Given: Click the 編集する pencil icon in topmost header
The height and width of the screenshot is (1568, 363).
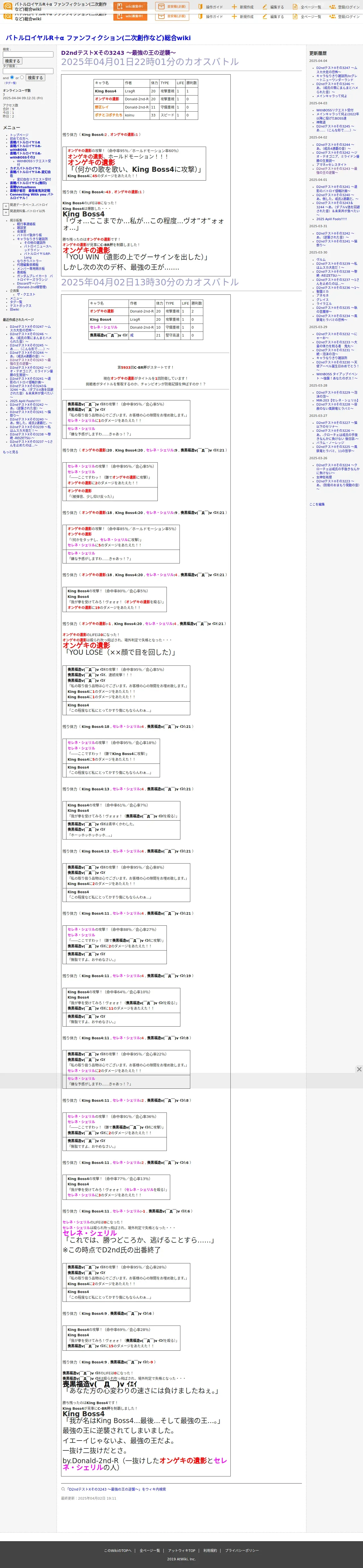Looking at the screenshot, I should click(265, 7).
